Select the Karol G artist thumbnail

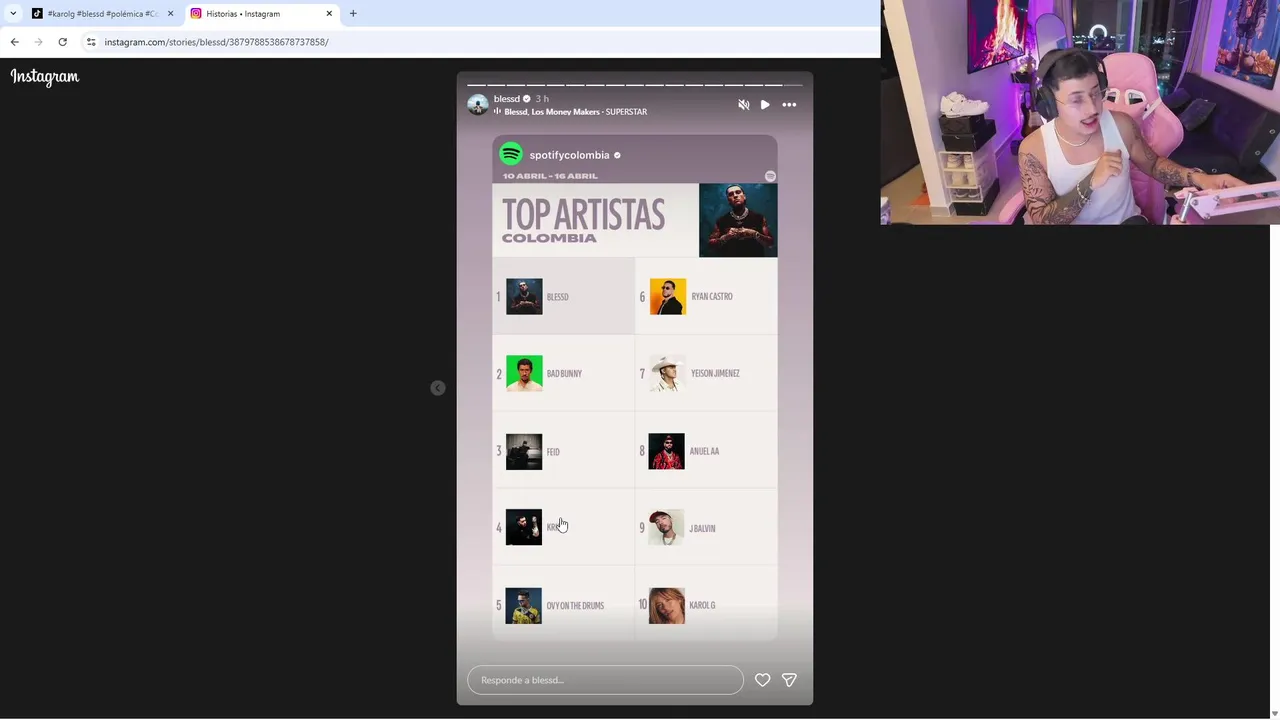(x=667, y=605)
